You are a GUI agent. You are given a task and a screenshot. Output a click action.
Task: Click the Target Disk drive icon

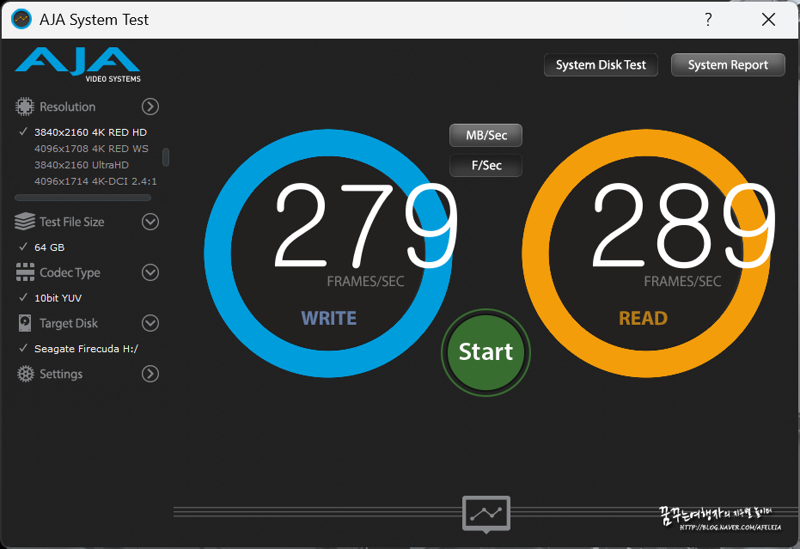tap(24, 323)
